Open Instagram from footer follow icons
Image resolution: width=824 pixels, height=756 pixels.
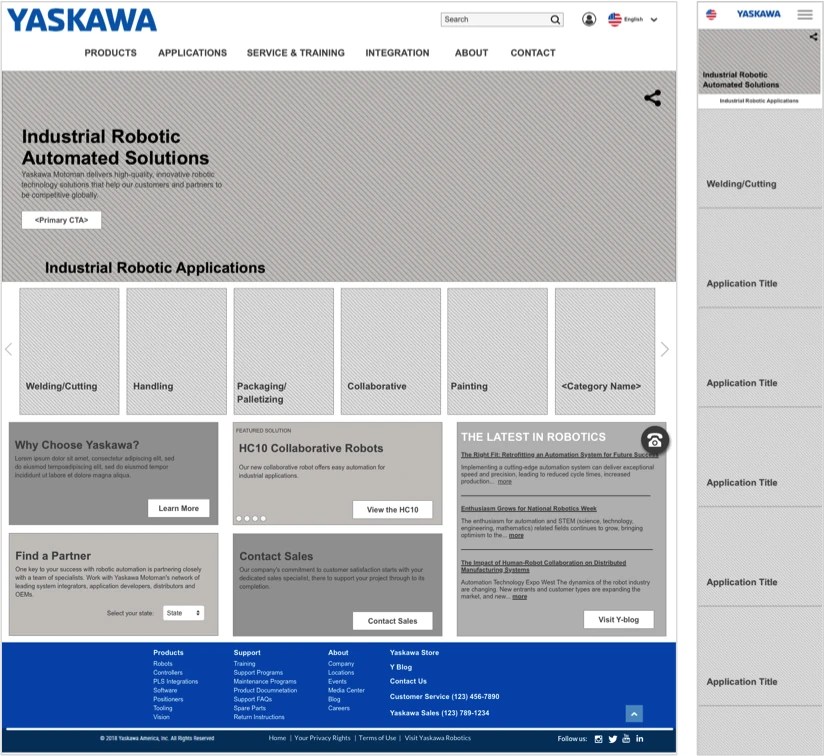point(598,739)
